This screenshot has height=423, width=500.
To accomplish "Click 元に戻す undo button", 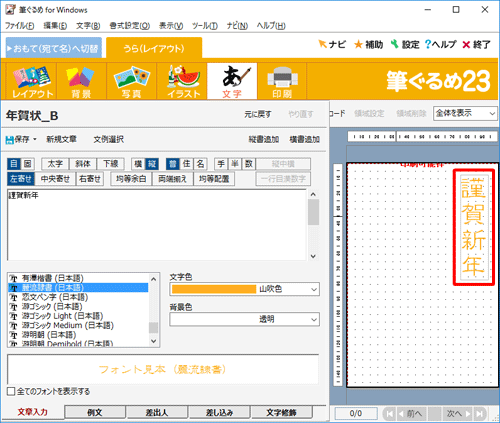I will click(x=258, y=114).
